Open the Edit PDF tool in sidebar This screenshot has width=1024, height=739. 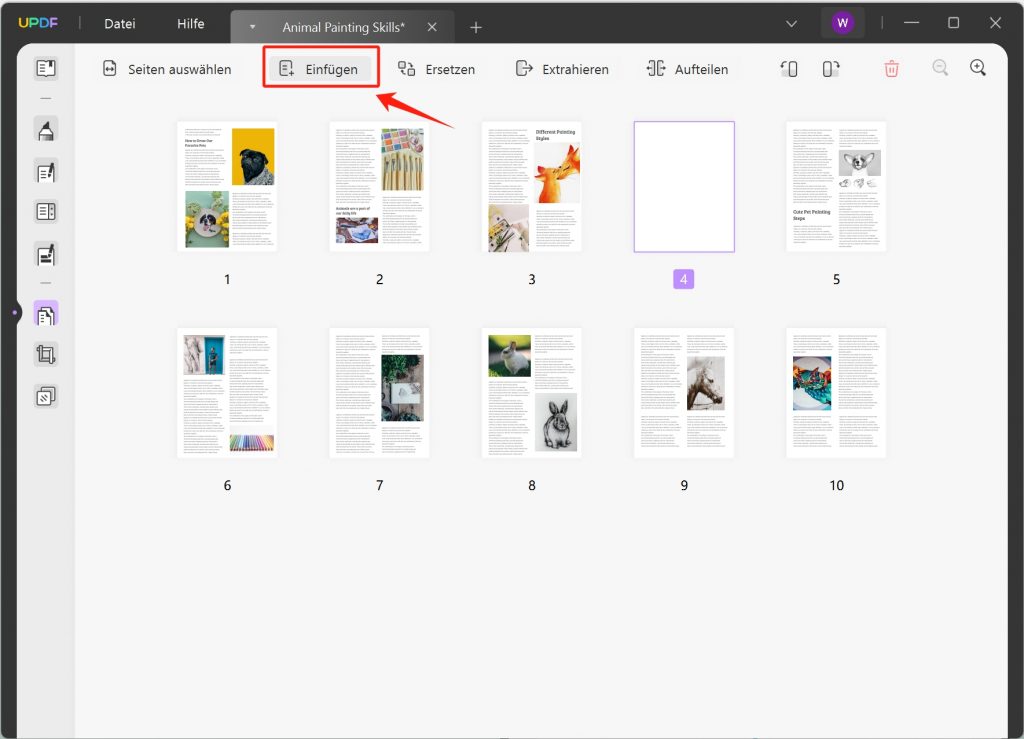point(46,172)
